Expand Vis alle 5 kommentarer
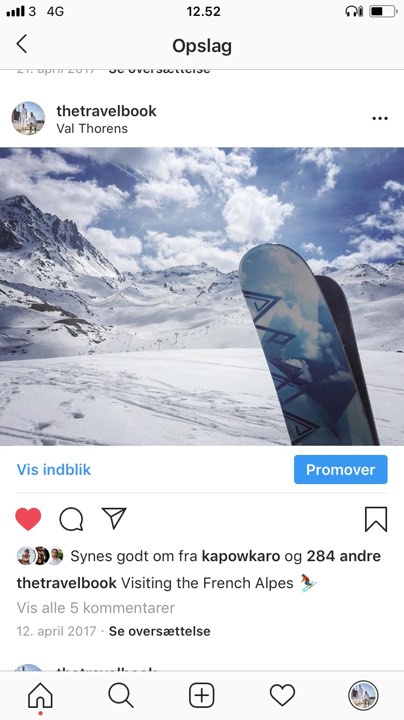404x720 pixels. 95,608
